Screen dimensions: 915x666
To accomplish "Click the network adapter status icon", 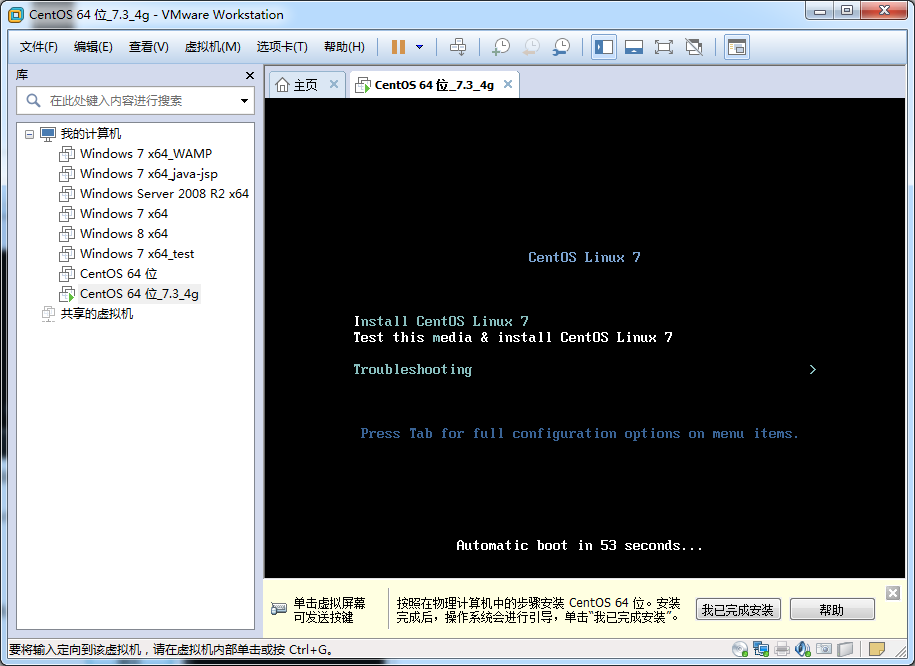I will click(761, 648).
